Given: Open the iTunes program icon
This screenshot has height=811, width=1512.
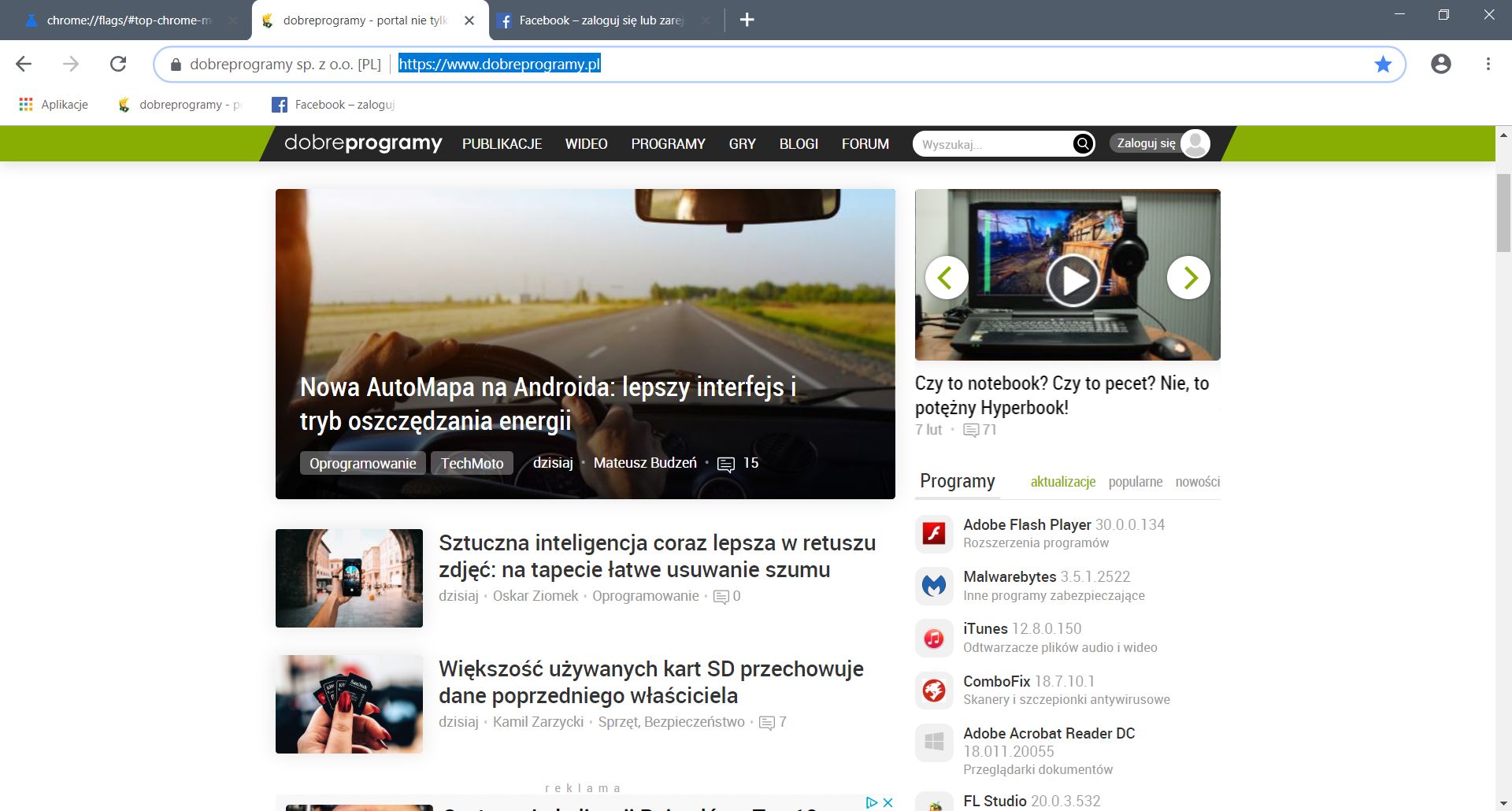Looking at the screenshot, I should point(934,638).
